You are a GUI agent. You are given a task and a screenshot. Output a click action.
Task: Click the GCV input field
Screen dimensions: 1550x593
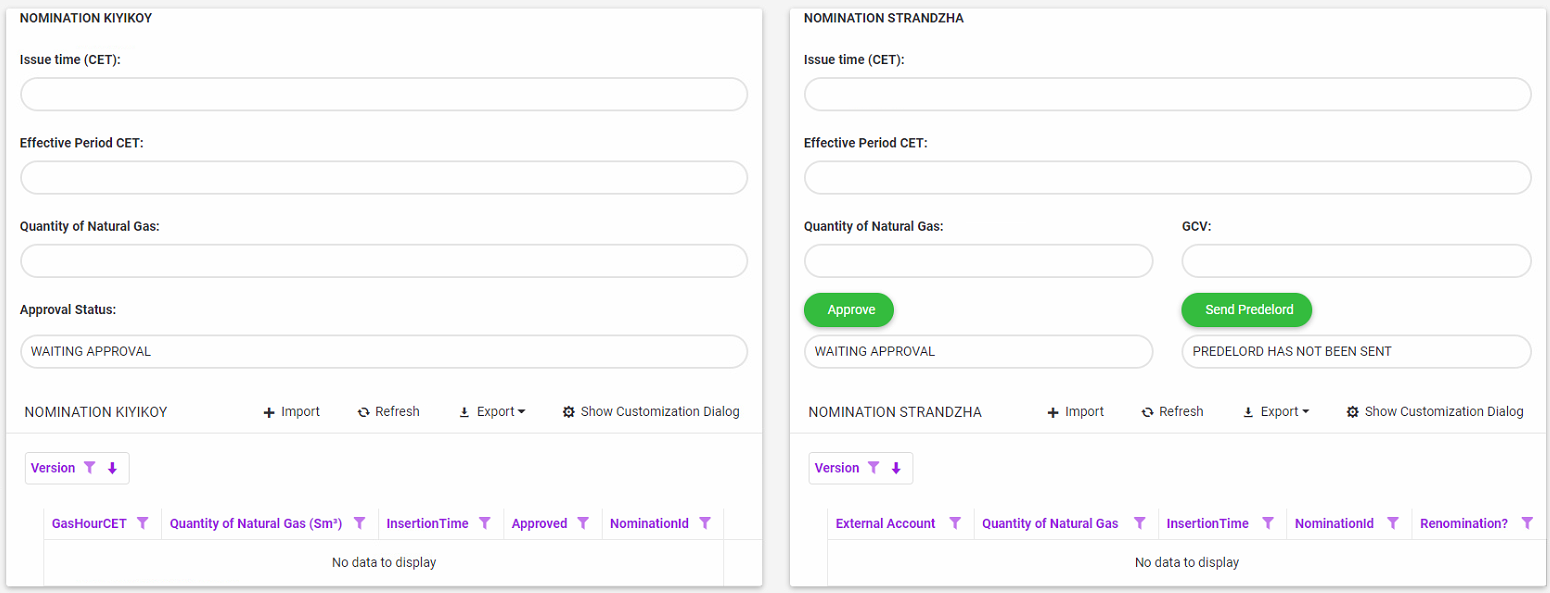[1356, 261]
